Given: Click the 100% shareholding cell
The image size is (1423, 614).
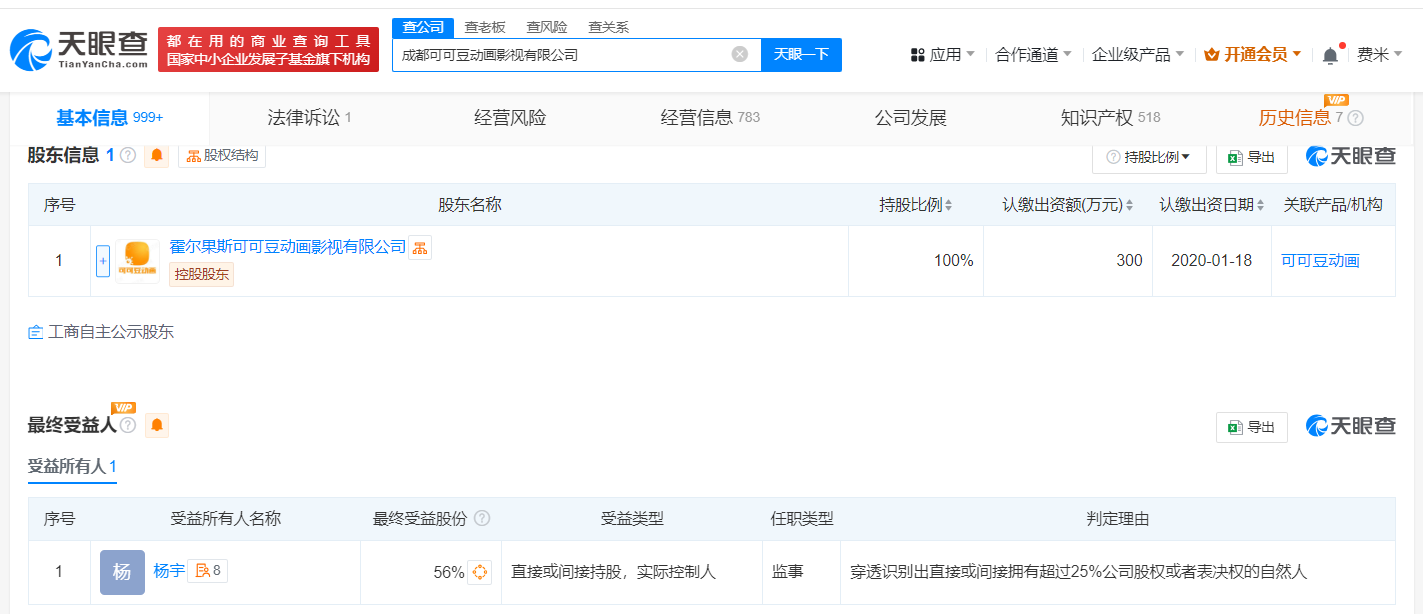Looking at the screenshot, I should (x=916, y=261).
